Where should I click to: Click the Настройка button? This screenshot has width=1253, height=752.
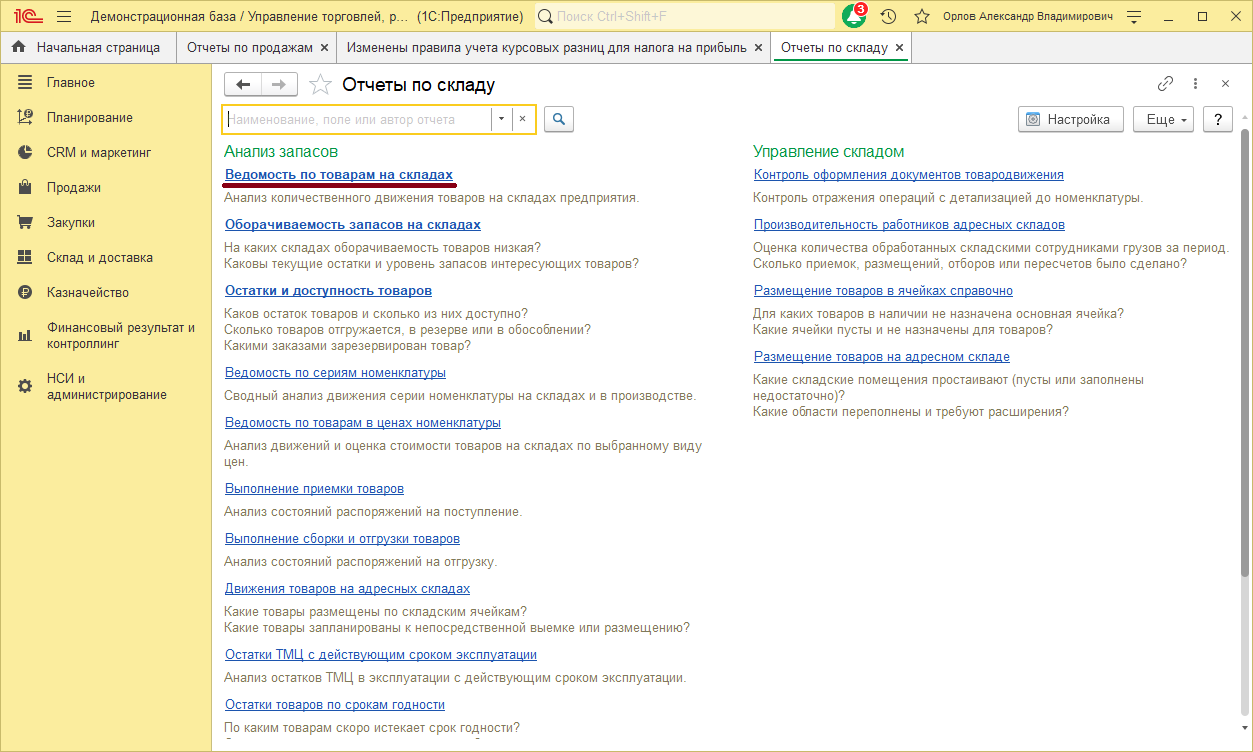pos(1070,119)
